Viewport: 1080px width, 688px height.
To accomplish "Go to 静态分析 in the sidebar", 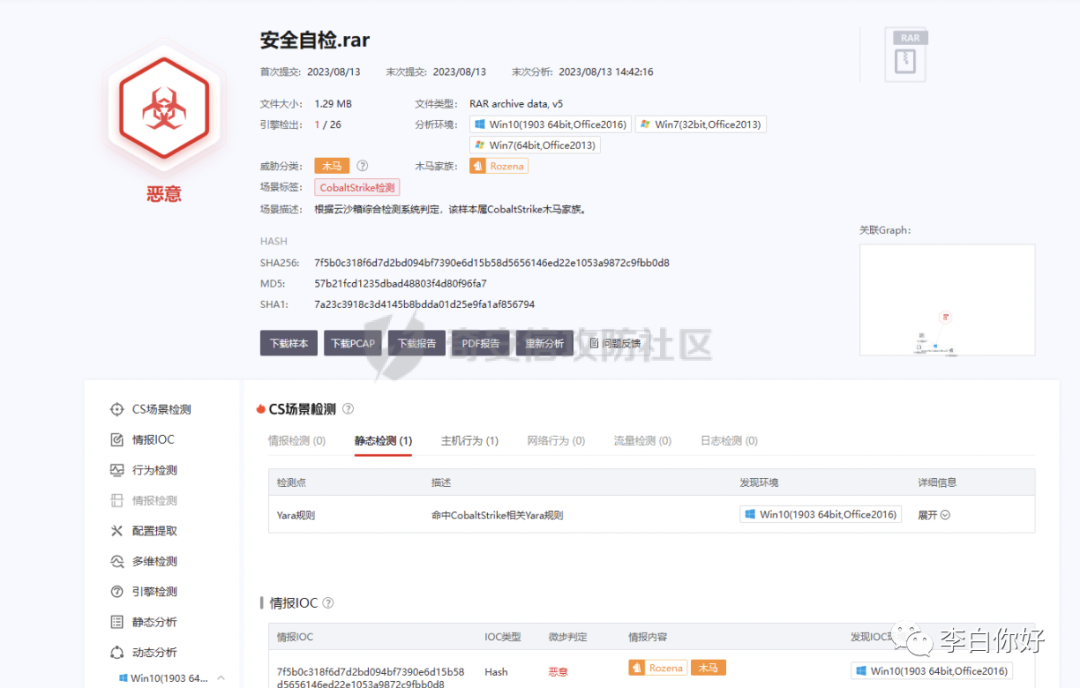I will [x=154, y=622].
